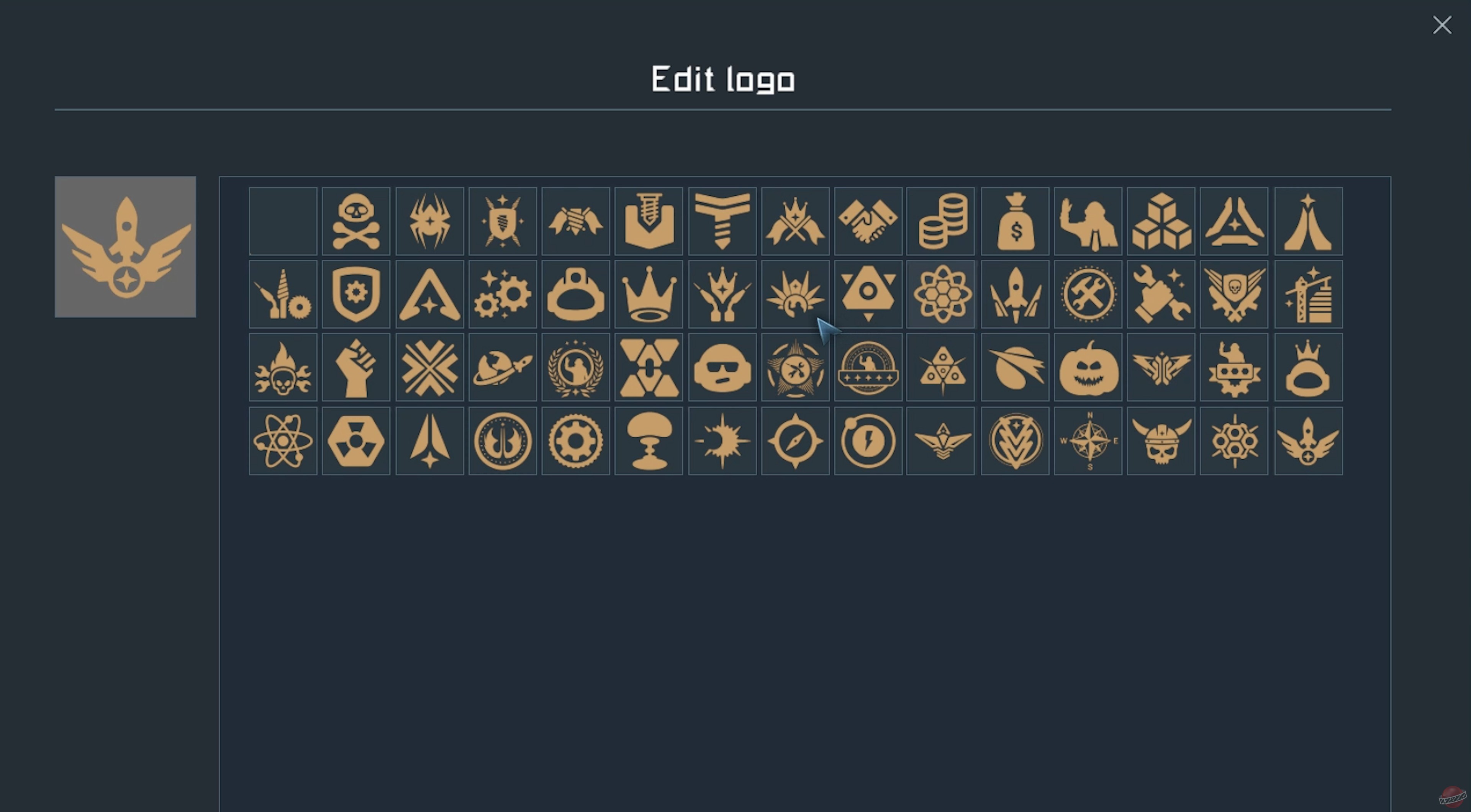Select the winged rocket logo in grid
Image resolution: width=1471 pixels, height=812 pixels.
[1308, 441]
